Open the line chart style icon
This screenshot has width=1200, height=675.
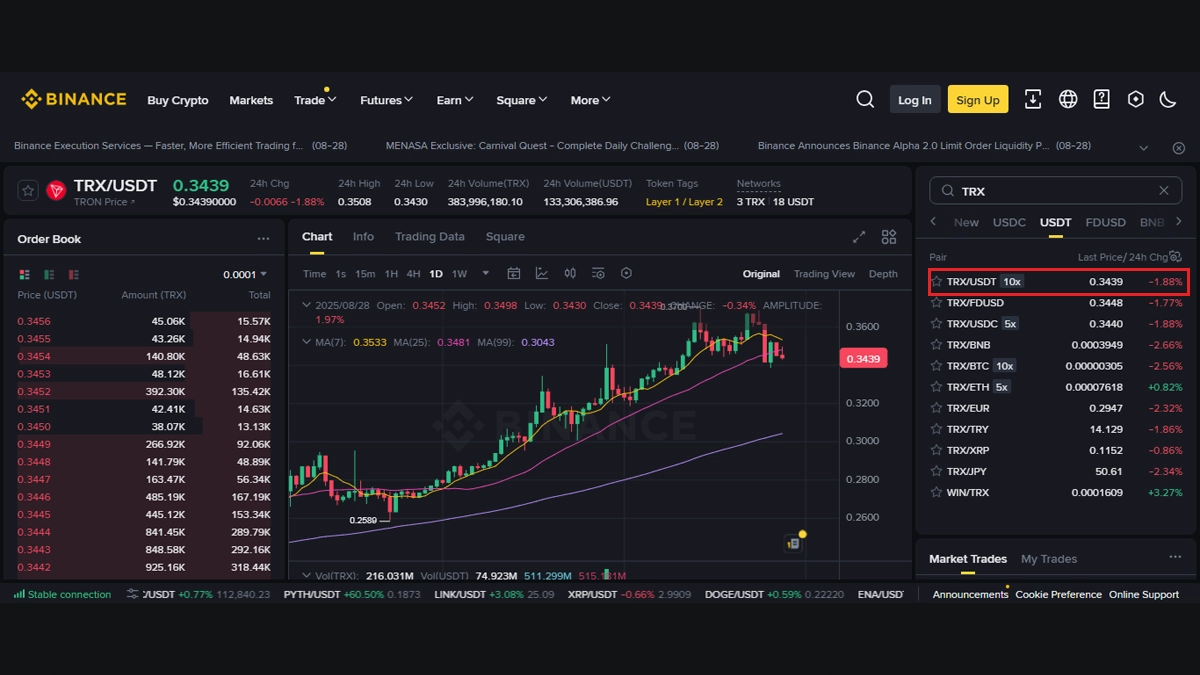542,273
